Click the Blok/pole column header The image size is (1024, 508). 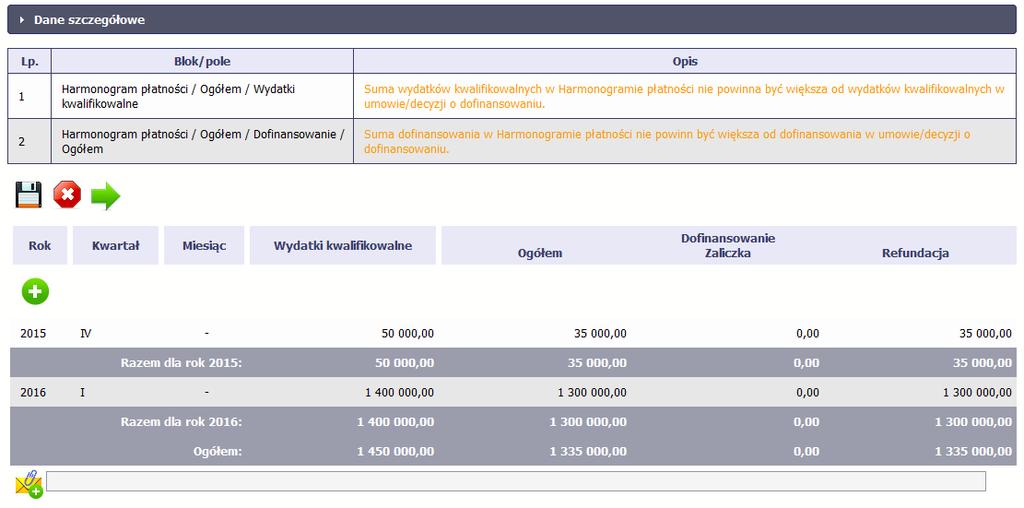pyautogui.click(x=202, y=61)
